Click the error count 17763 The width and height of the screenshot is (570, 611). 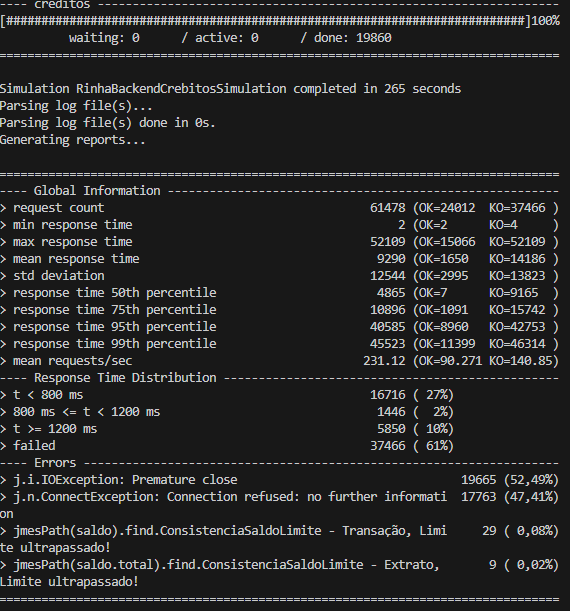[x=479, y=497]
